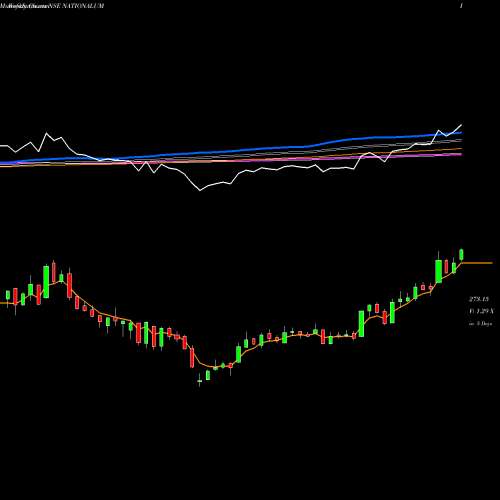The width and height of the screenshot is (500, 500).
Task: Click the white indicator line's lowest dip
Action: coord(200,190)
